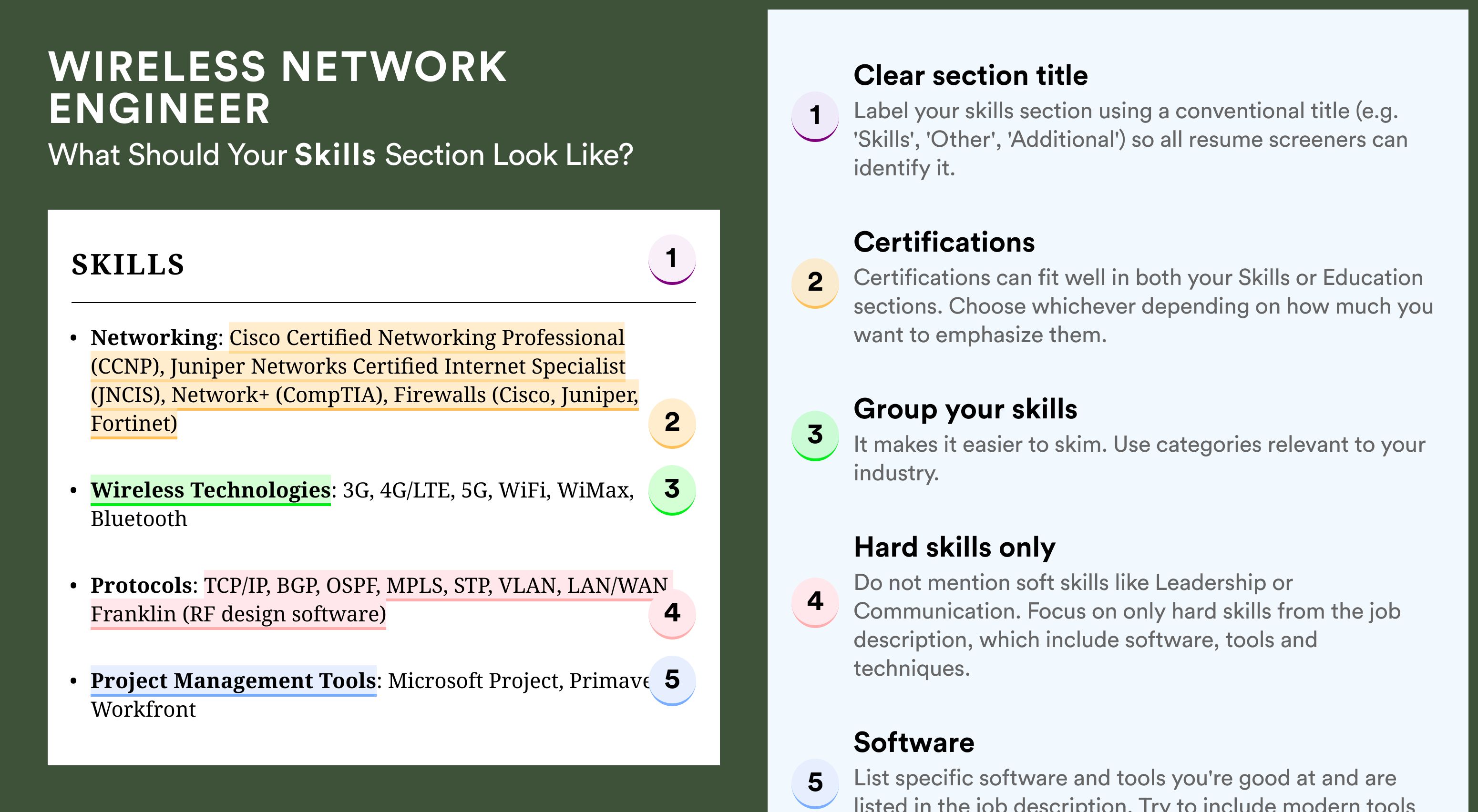Select the bold 'Networking' label
This screenshot has height=812, width=1478.
point(154,337)
